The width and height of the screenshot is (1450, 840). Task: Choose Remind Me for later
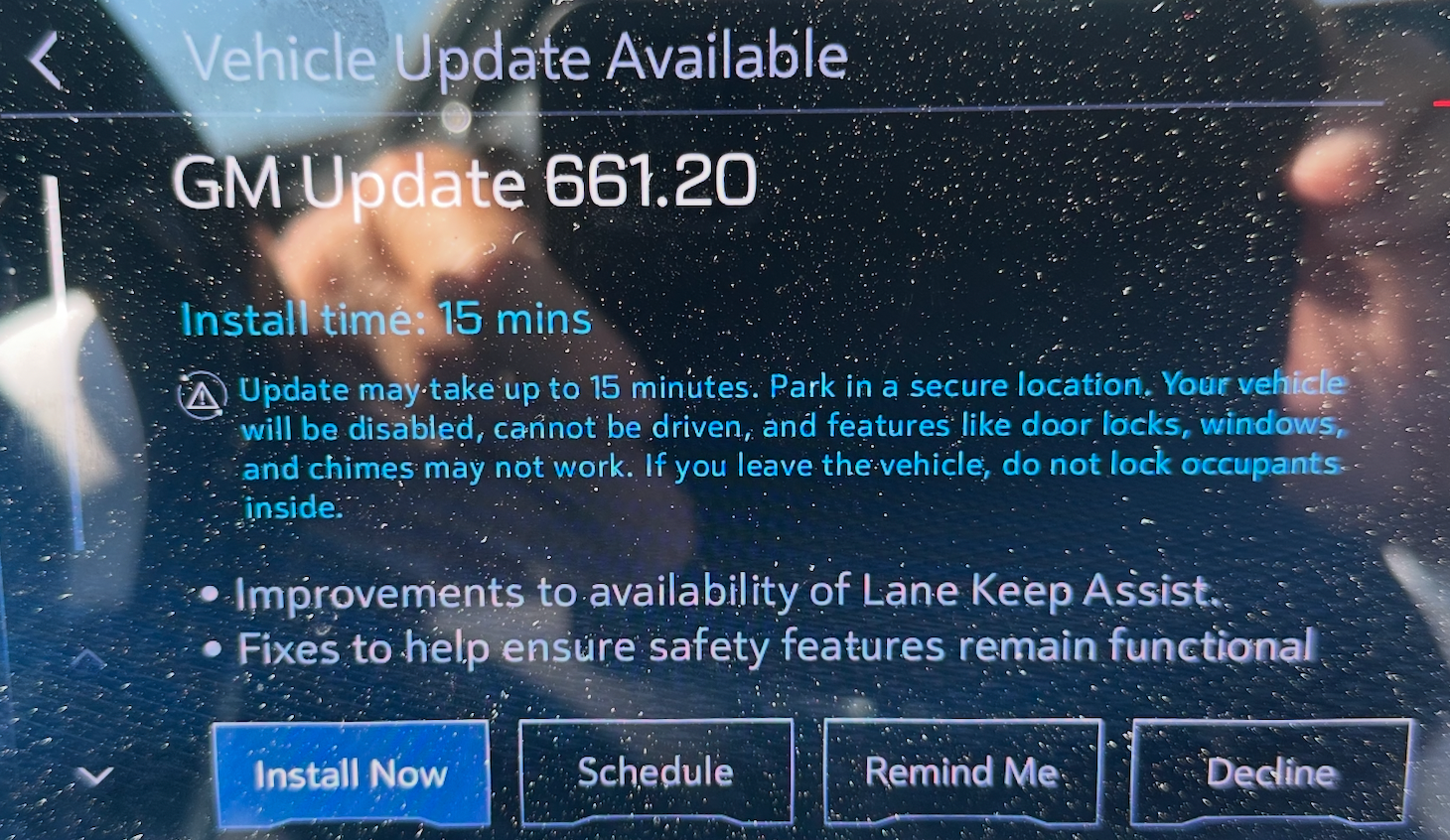click(962, 771)
